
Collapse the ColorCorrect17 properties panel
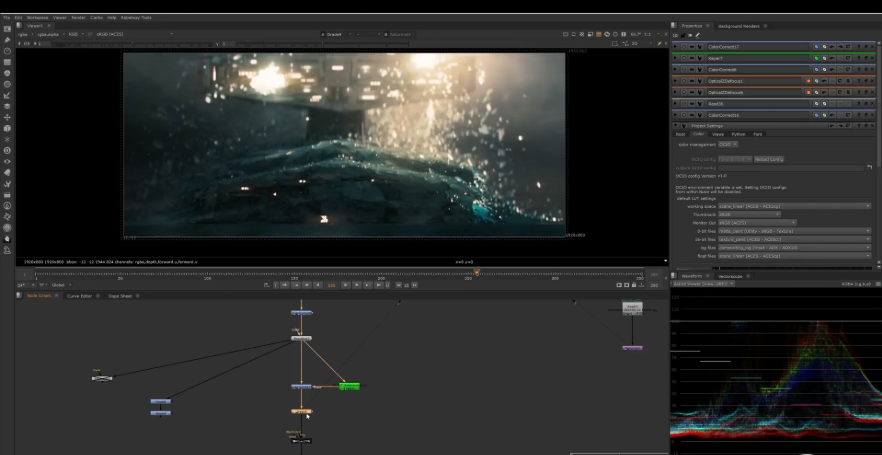677,47
